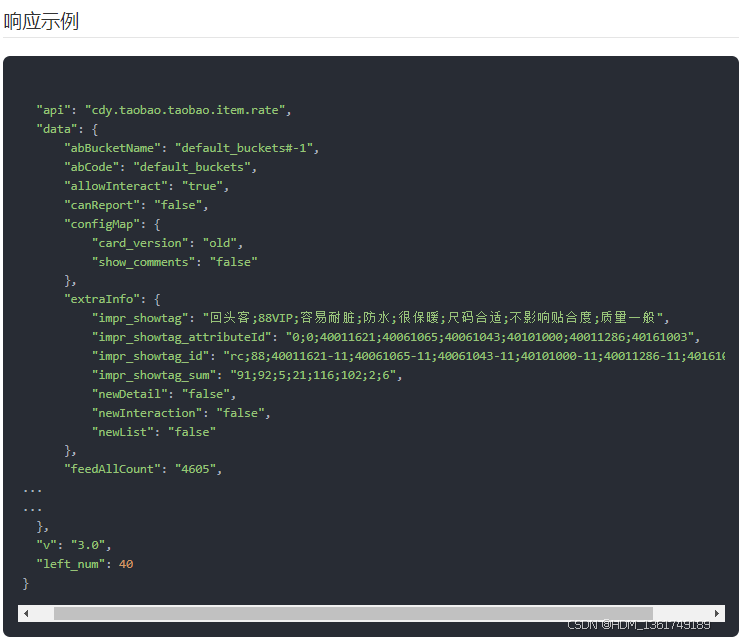
Task: Click the "impr_showtag_id" key
Action: pos(150,356)
